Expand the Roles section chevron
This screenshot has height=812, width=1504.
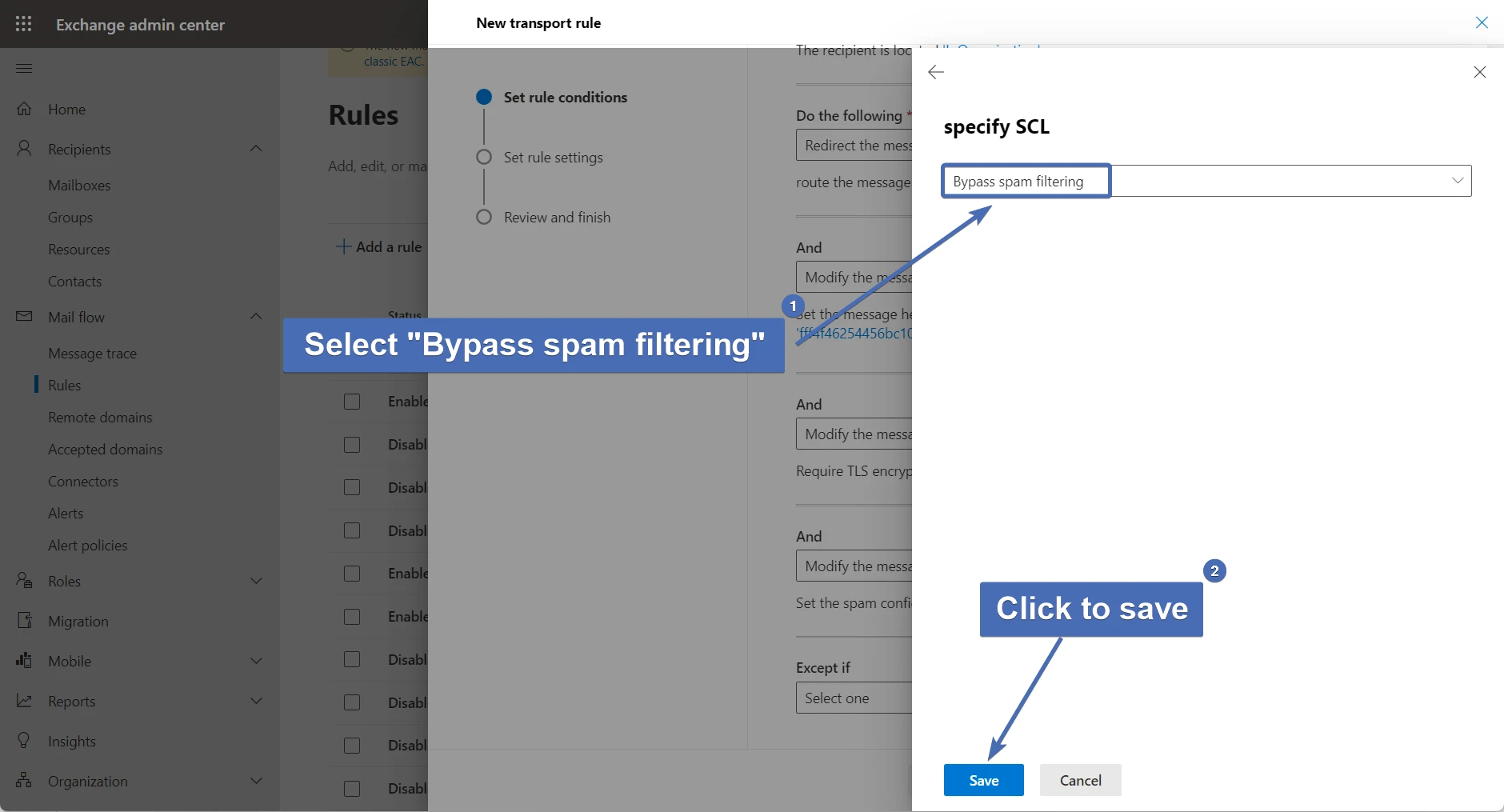(256, 581)
